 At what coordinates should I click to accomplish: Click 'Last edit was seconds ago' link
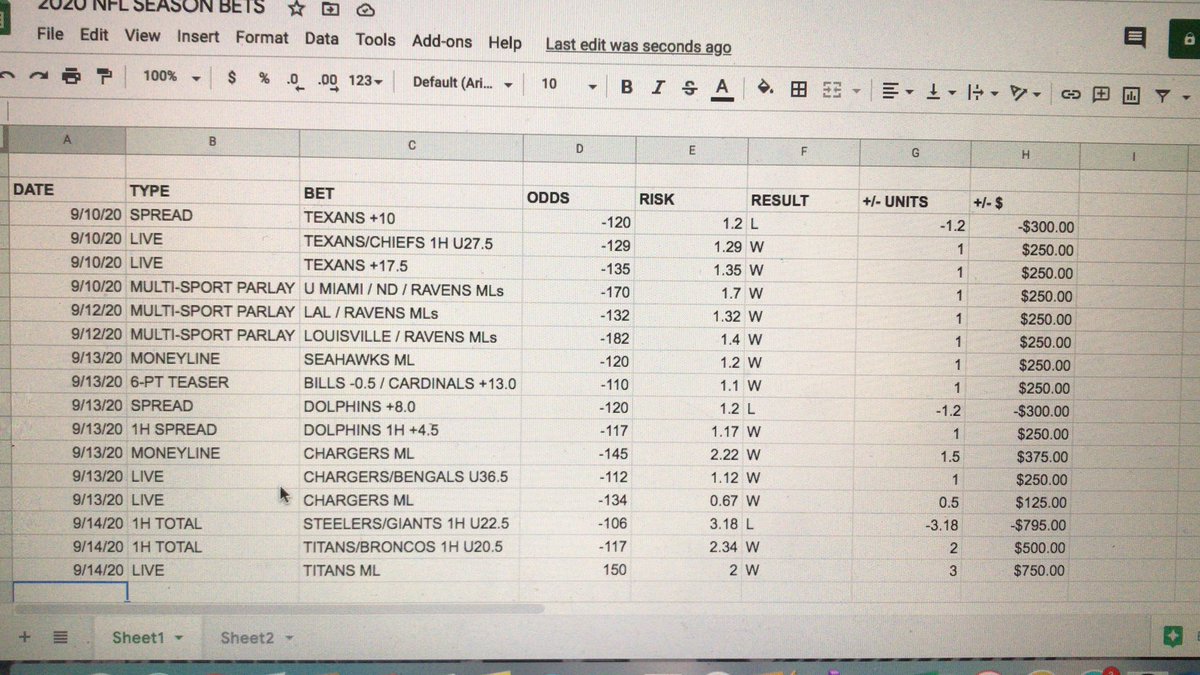[638, 46]
